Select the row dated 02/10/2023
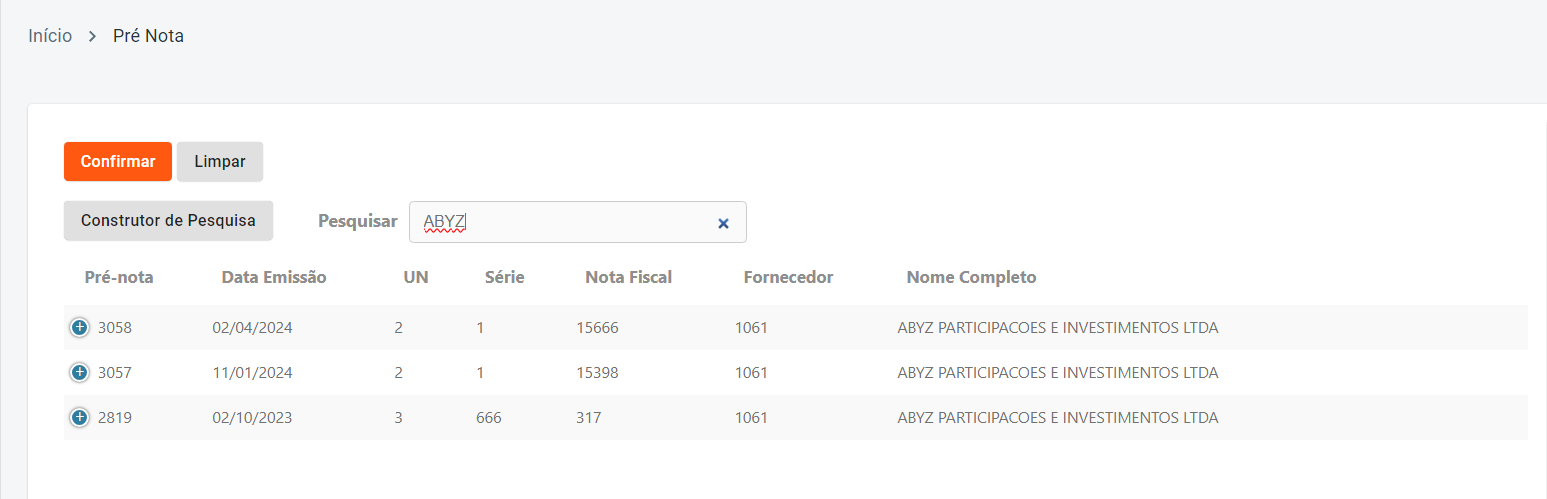The width and height of the screenshot is (1547, 499). (x=252, y=418)
